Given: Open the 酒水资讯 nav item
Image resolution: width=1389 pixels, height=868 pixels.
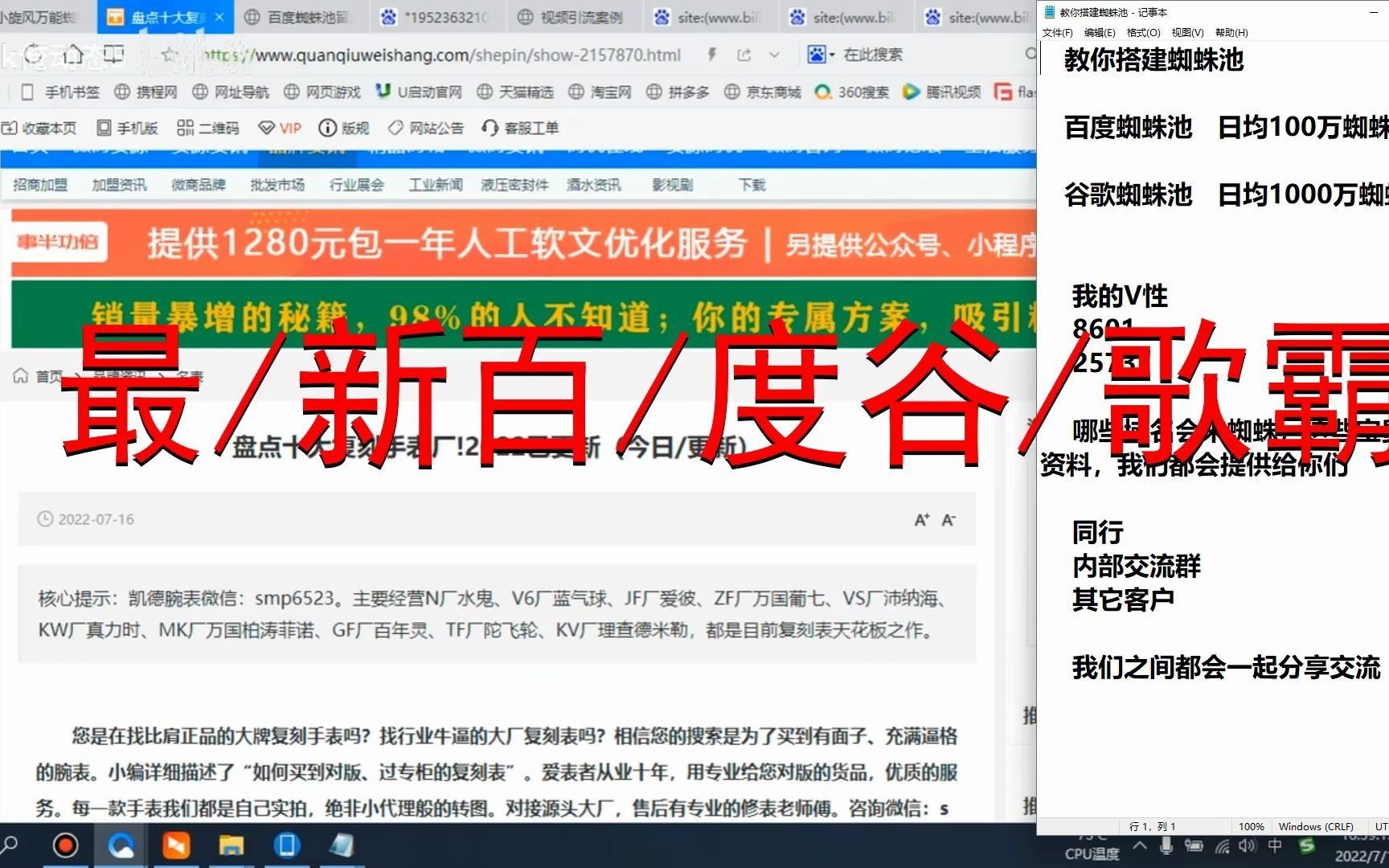Looking at the screenshot, I should click(x=594, y=185).
